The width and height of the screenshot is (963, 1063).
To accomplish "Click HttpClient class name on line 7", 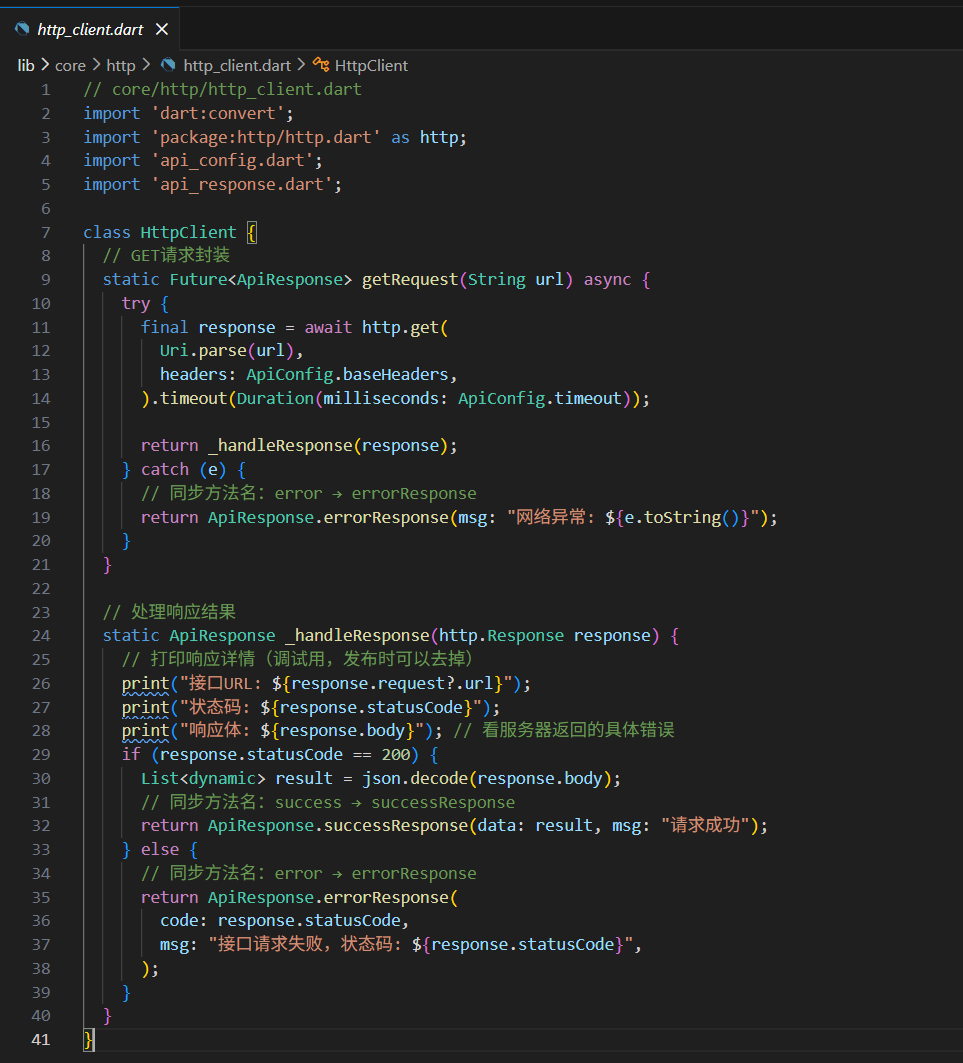I will 188,233.
